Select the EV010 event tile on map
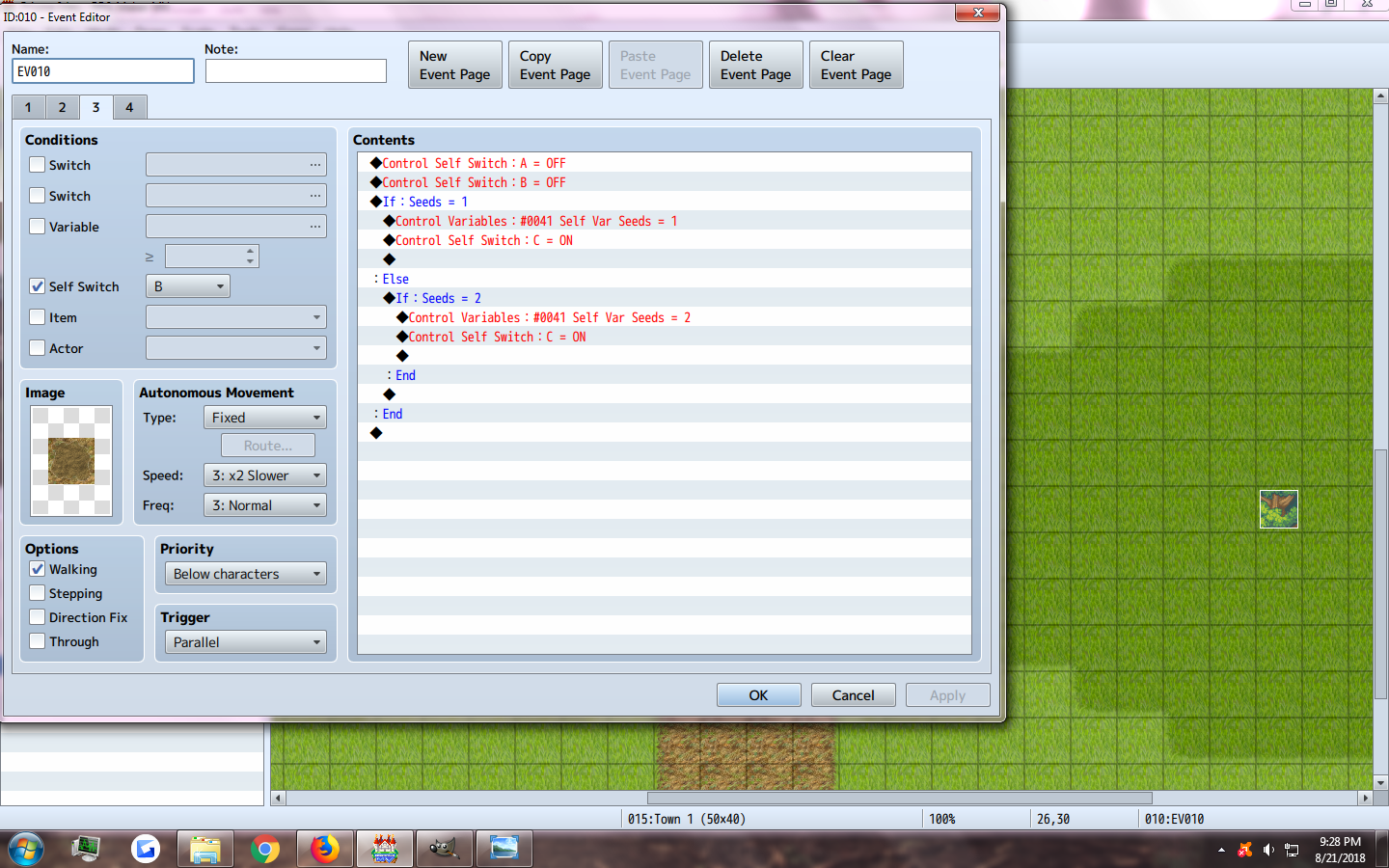The height and width of the screenshot is (868, 1389). (x=1279, y=509)
